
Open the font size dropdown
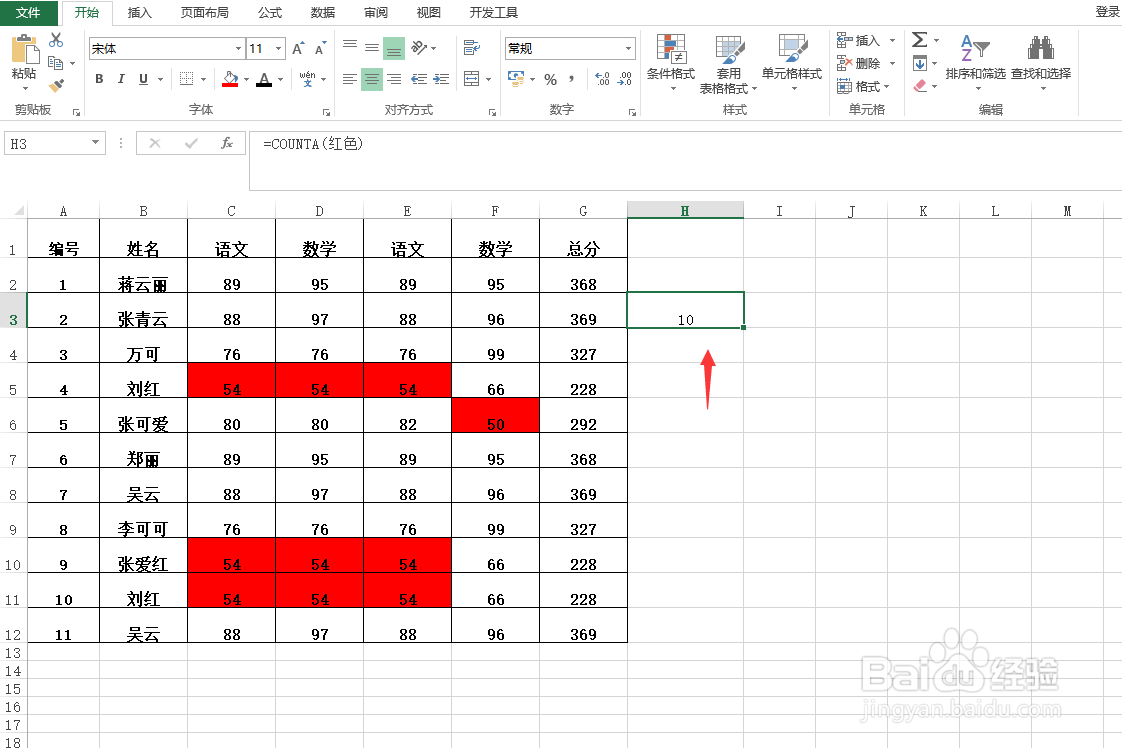click(x=278, y=49)
